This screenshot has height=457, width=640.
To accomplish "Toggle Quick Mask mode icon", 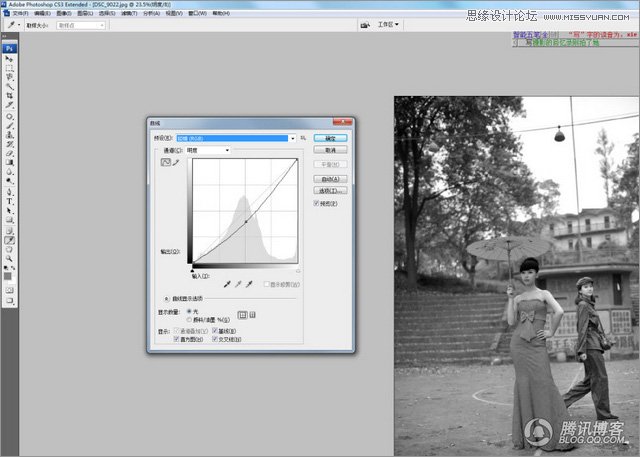I will (9, 290).
